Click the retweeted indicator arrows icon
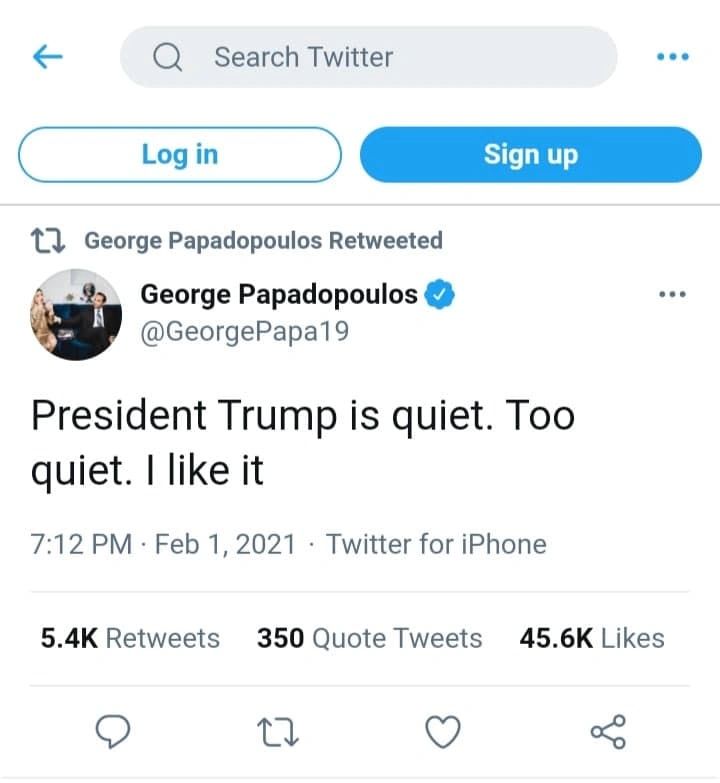This screenshot has width=720, height=783. click(x=48, y=241)
